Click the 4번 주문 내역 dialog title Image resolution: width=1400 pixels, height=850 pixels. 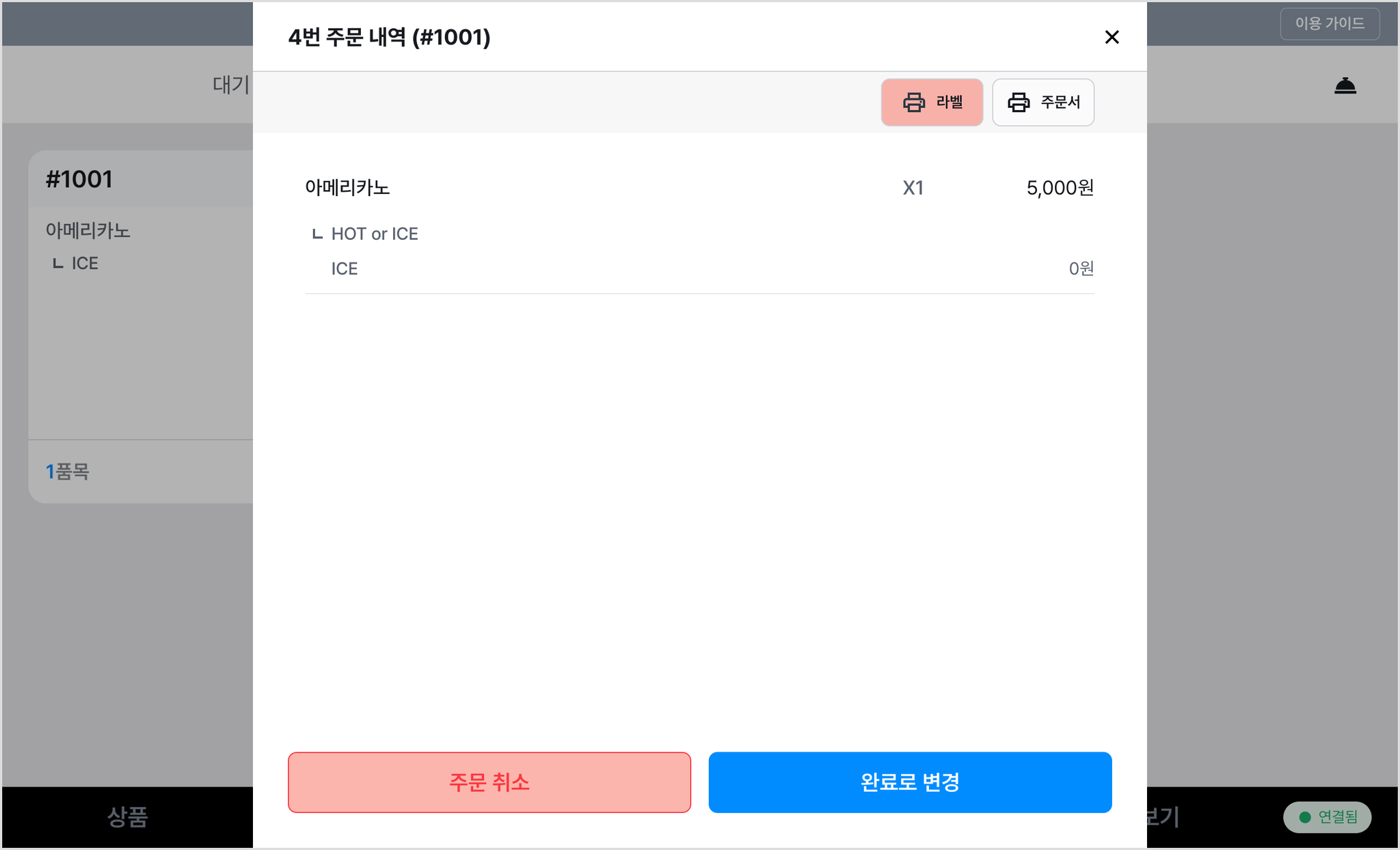[x=389, y=37]
